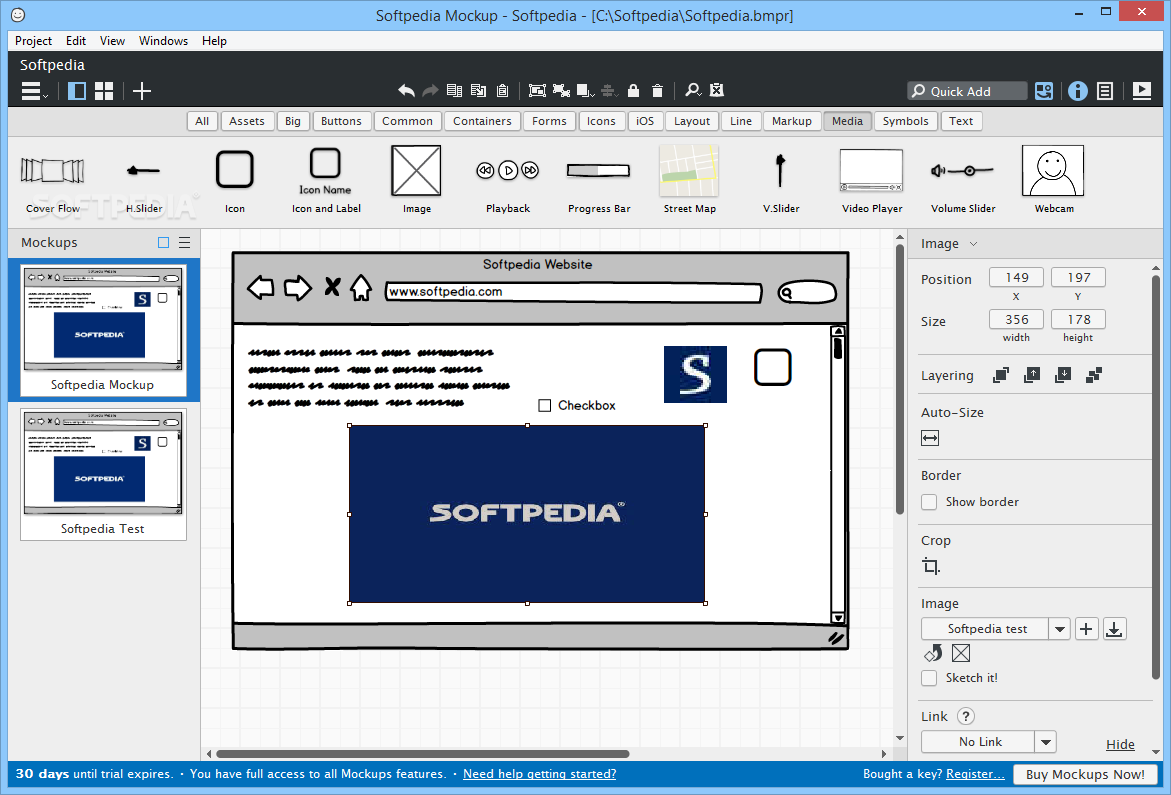Toggle the UI library face icon
This screenshot has height=795, width=1171.
coord(1044,91)
